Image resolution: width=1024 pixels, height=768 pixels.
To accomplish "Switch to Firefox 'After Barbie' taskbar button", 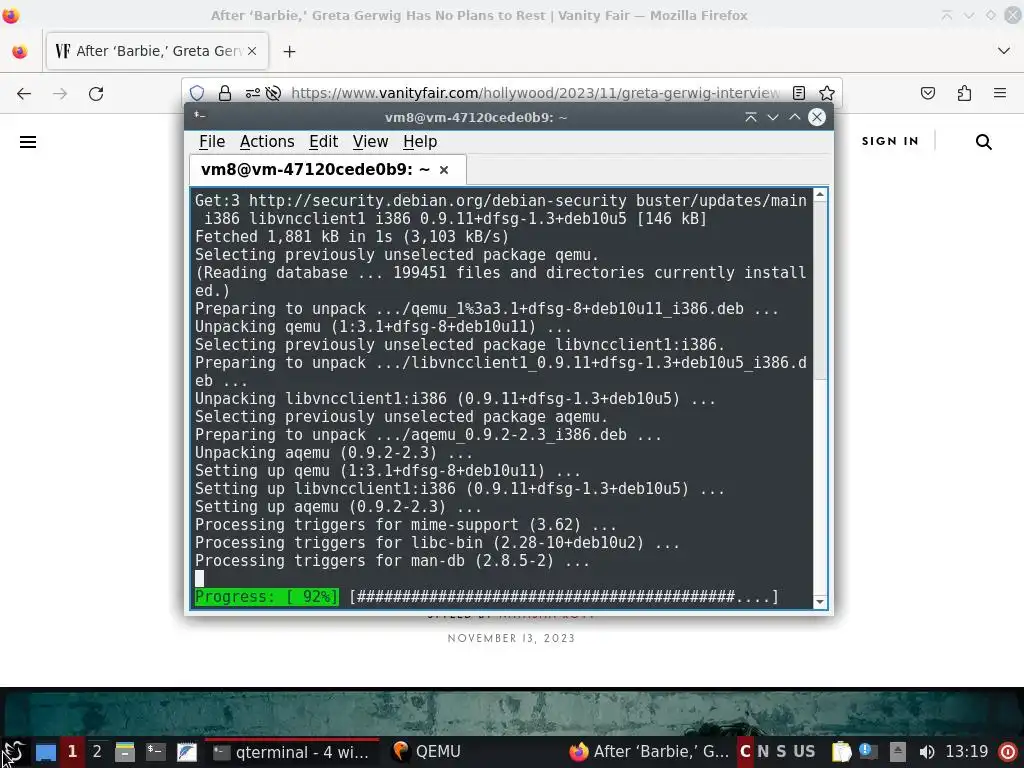I will coord(648,752).
